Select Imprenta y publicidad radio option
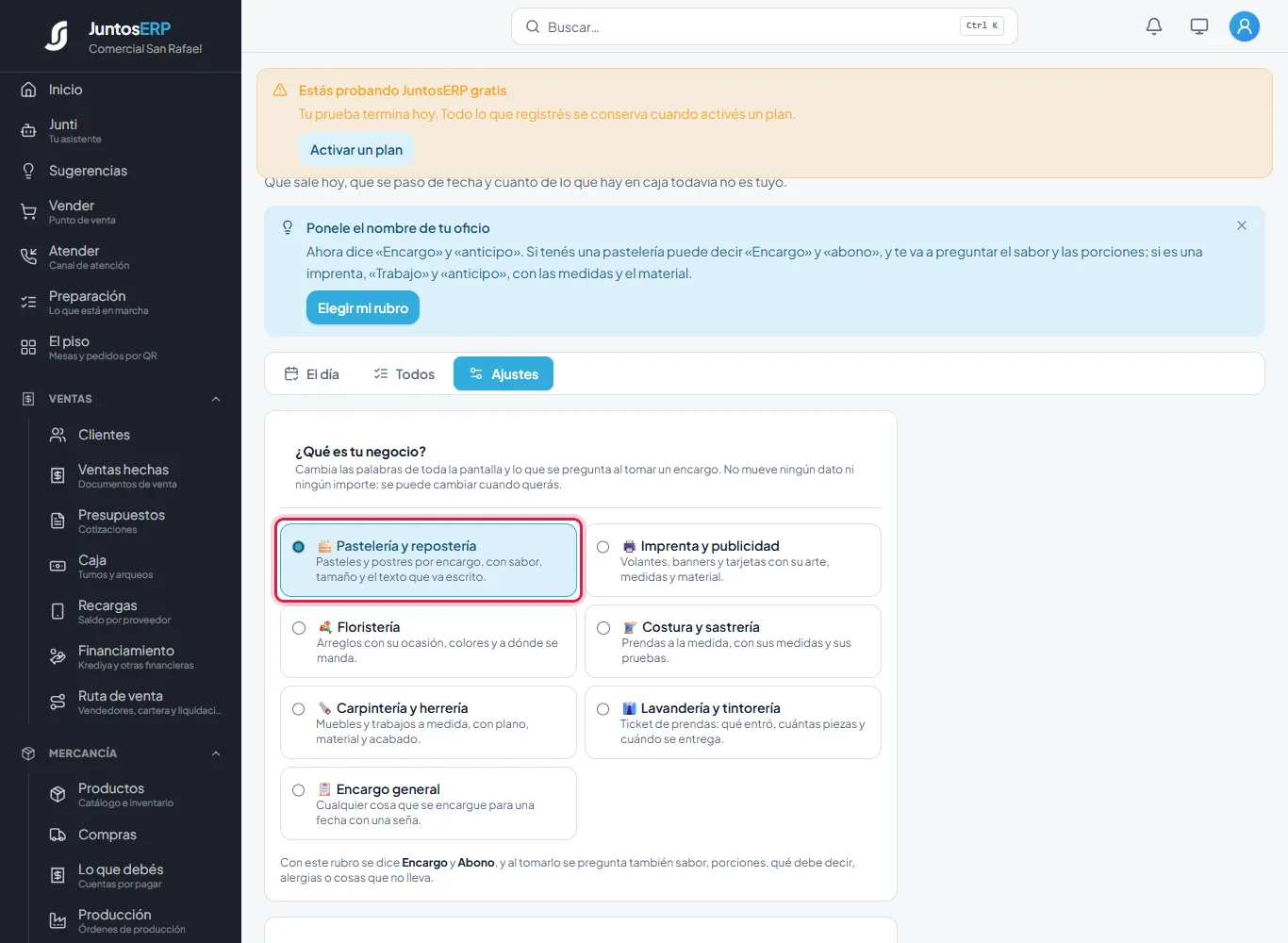Viewport: 1288px width, 943px height. (603, 547)
